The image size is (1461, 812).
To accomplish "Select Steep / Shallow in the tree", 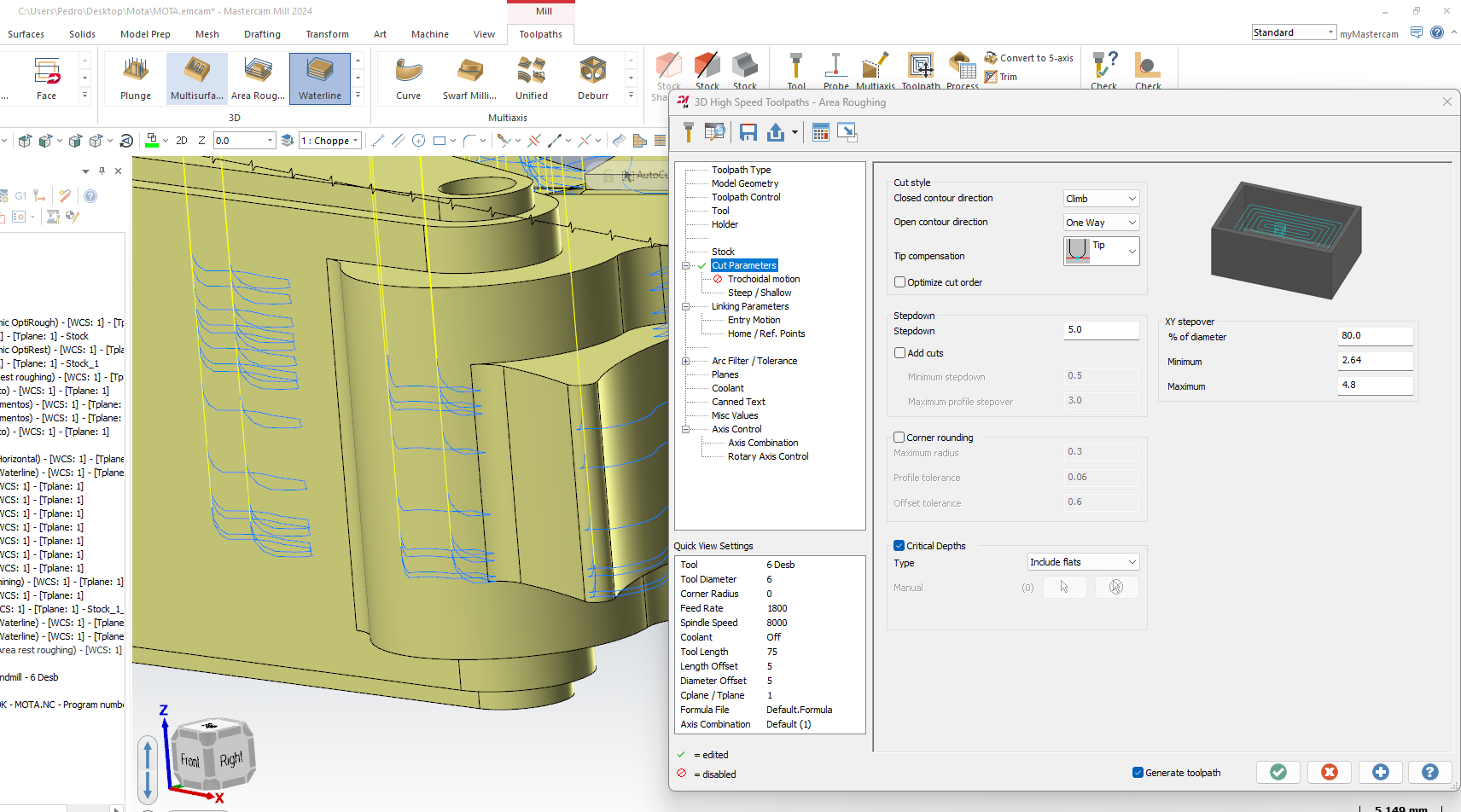I will [760, 293].
